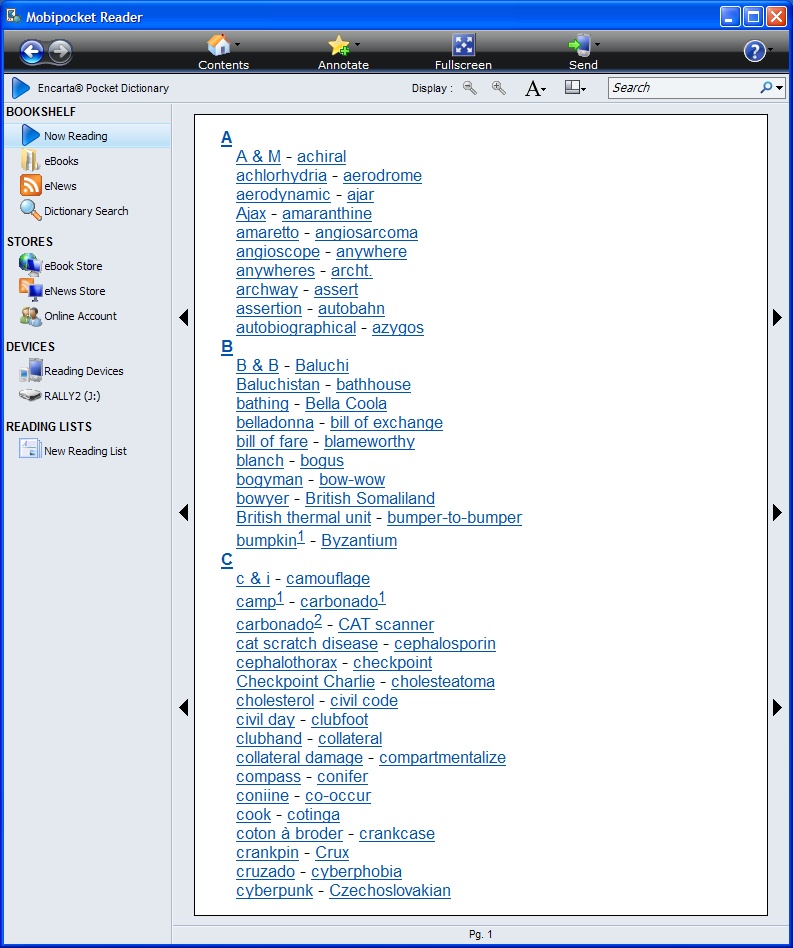Zoom in with the Display magnifier plus
793x948 pixels.
pos(499,88)
